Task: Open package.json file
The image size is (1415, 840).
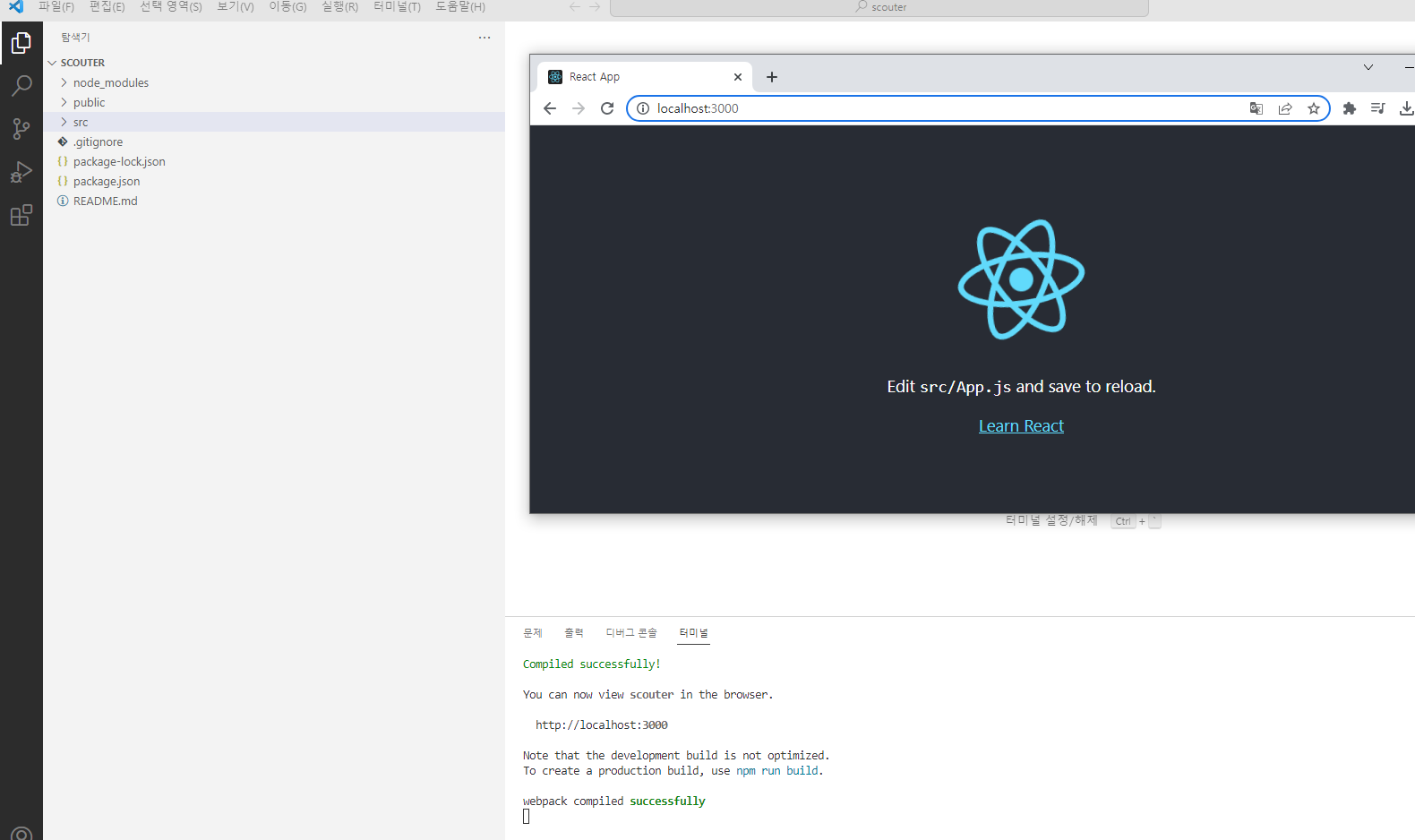Action: pos(274,181)
